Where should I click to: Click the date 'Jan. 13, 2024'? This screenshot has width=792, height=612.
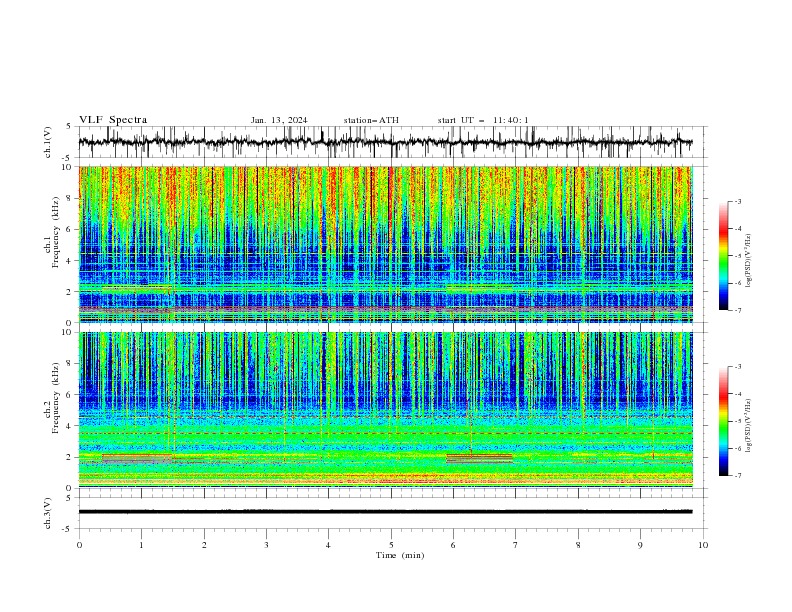pyautogui.click(x=279, y=120)
